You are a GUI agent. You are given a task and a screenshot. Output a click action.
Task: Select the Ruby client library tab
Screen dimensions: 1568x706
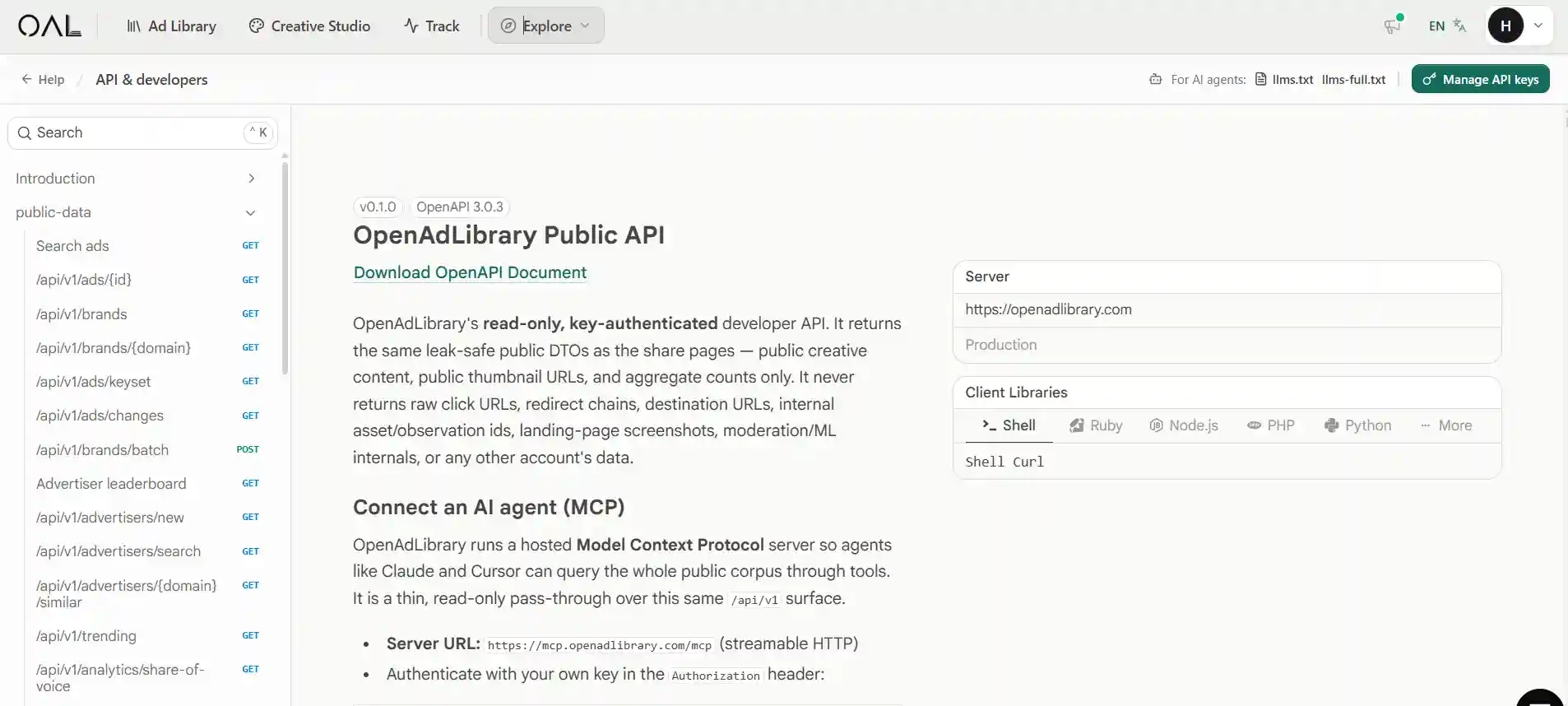tap(1096, 425)
